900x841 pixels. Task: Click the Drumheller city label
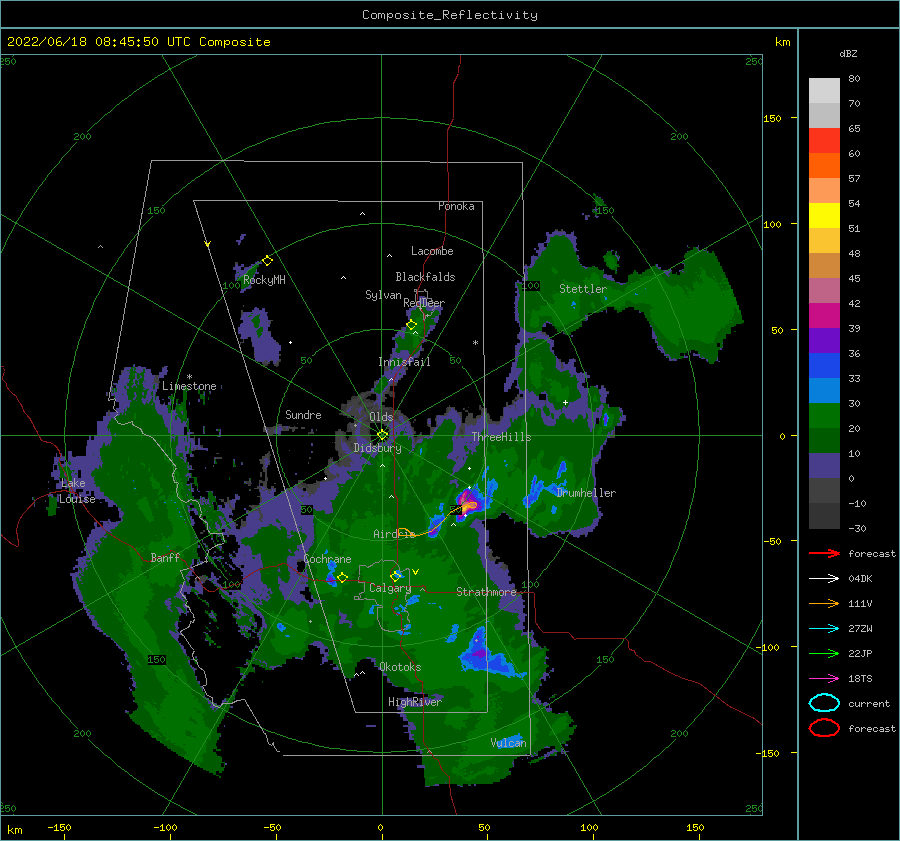pyautogui.click(x=586, y=493)
